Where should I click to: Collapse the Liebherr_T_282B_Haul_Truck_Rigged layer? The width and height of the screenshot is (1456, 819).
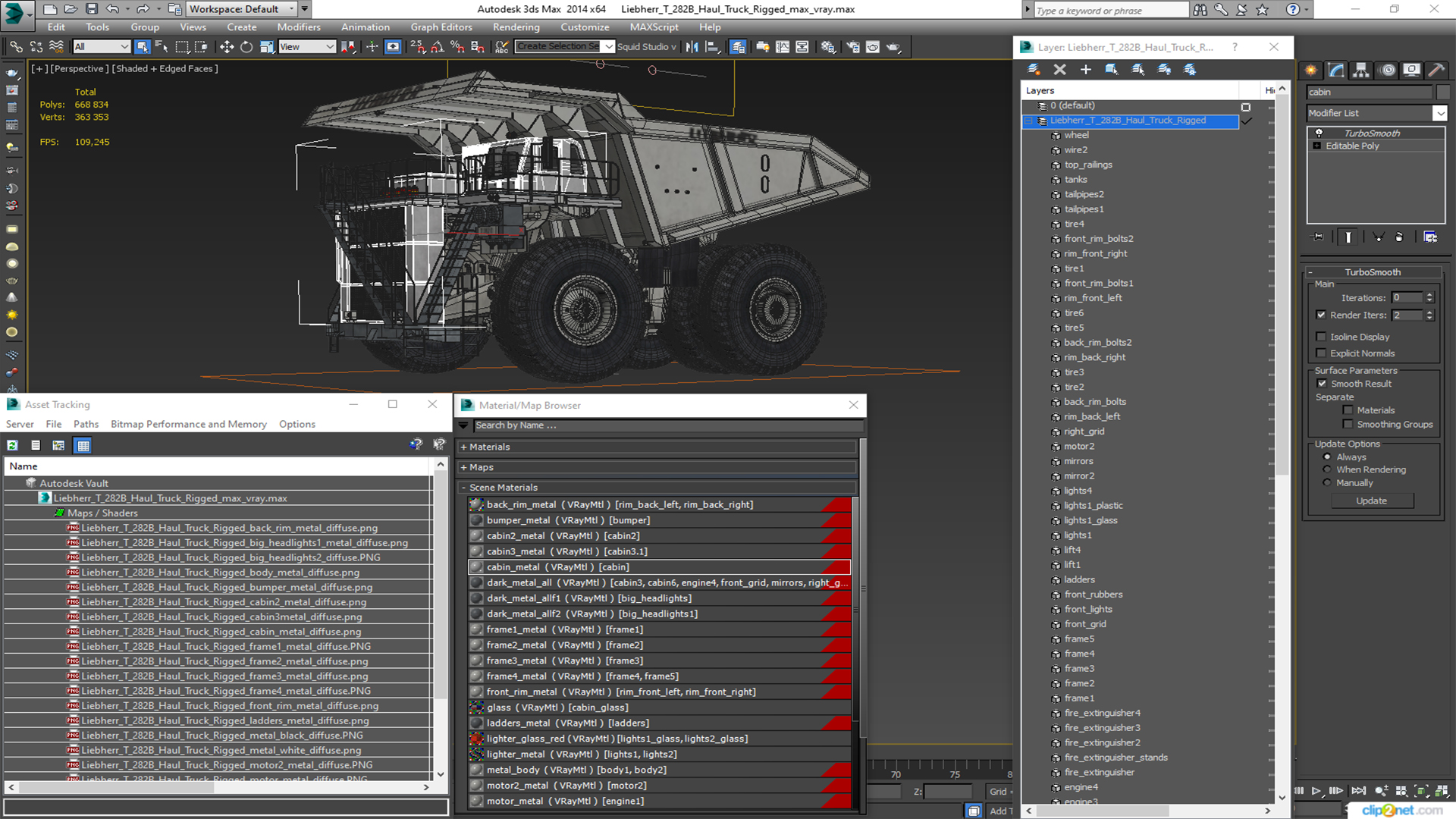1029,121
